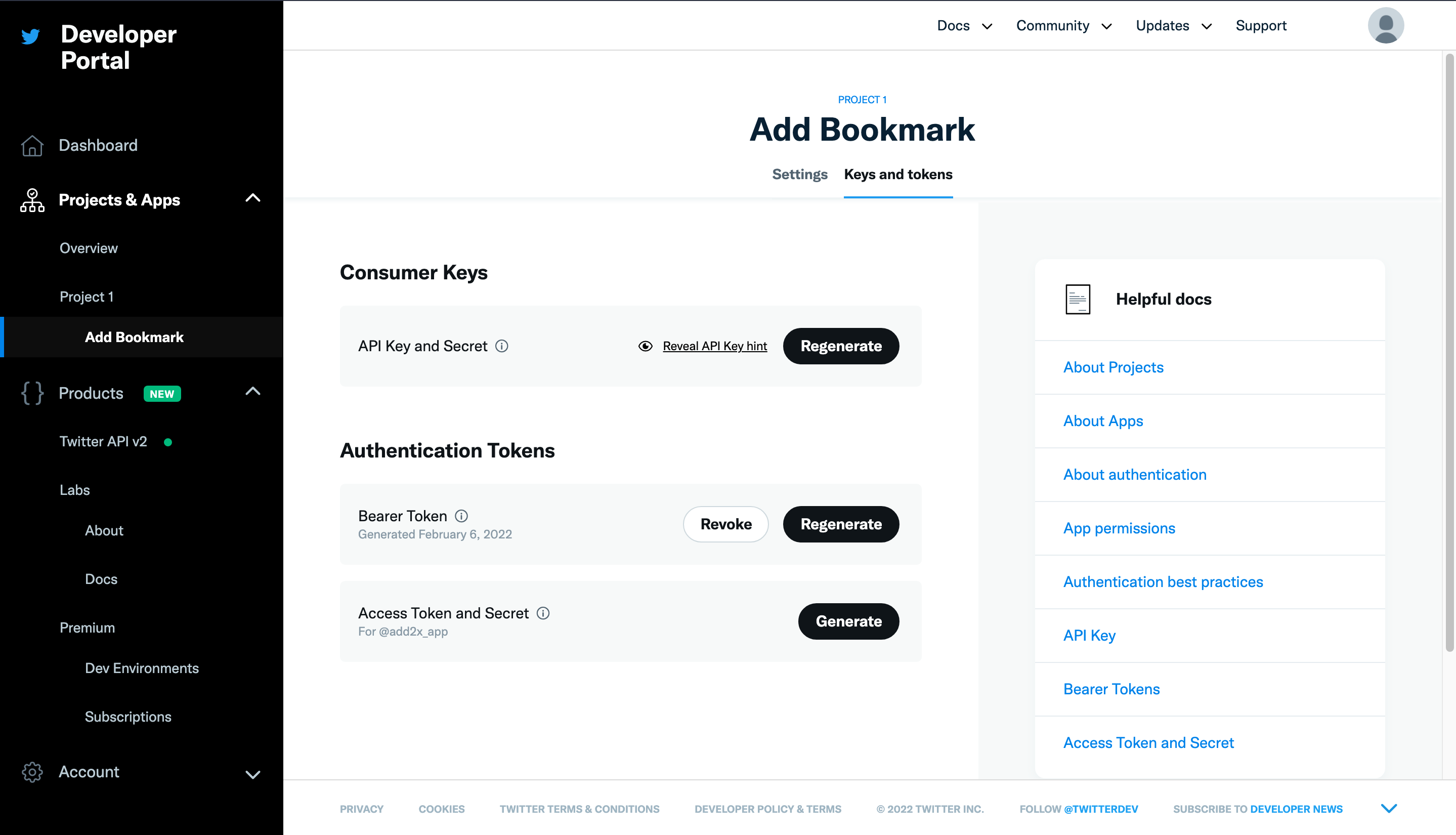Open Overview under Projects & Apps
The width and height of the screenshot is (1456, 835).
tap(88, 248)
